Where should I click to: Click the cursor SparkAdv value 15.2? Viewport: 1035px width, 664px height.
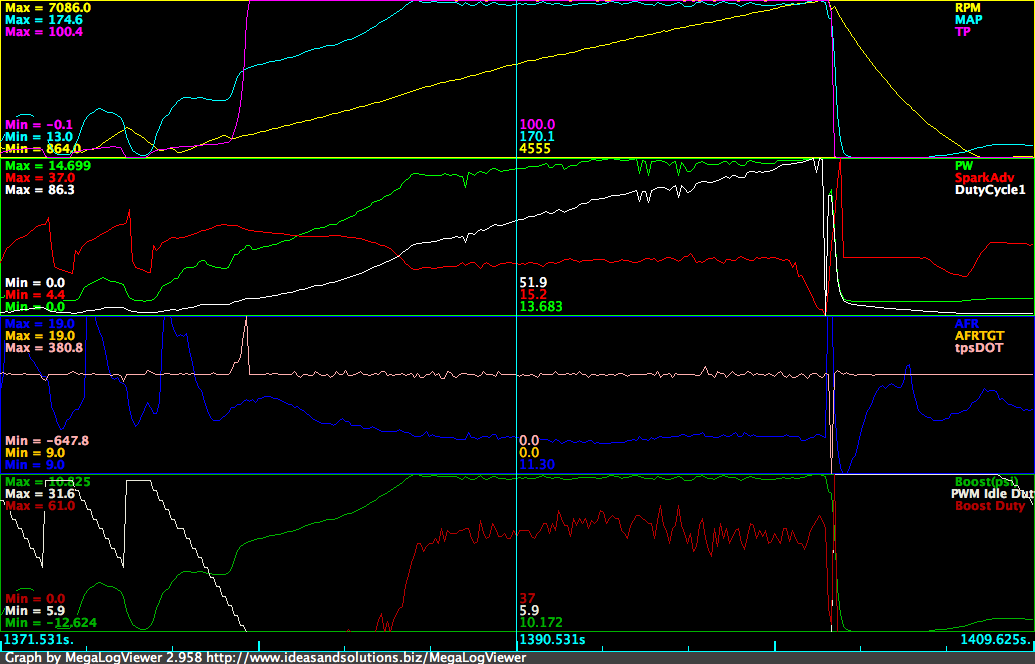[x=533, y=294]
